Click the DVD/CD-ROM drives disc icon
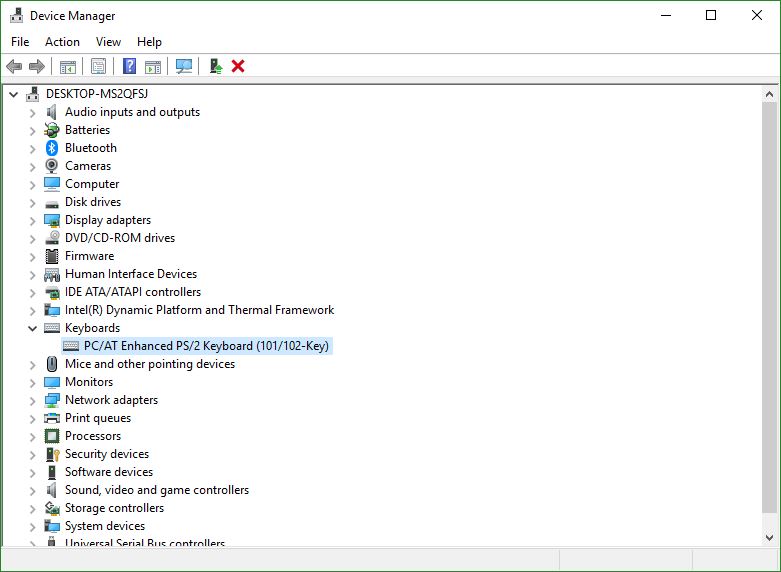Viewport: 781px width, 572px height. (x=52, y=238)
